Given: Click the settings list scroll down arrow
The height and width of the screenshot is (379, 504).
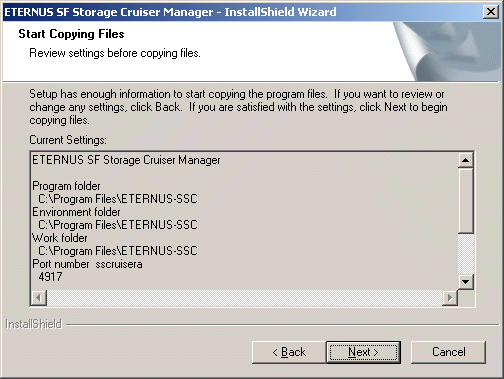Looking at the screenshot, I should [466, 282].
